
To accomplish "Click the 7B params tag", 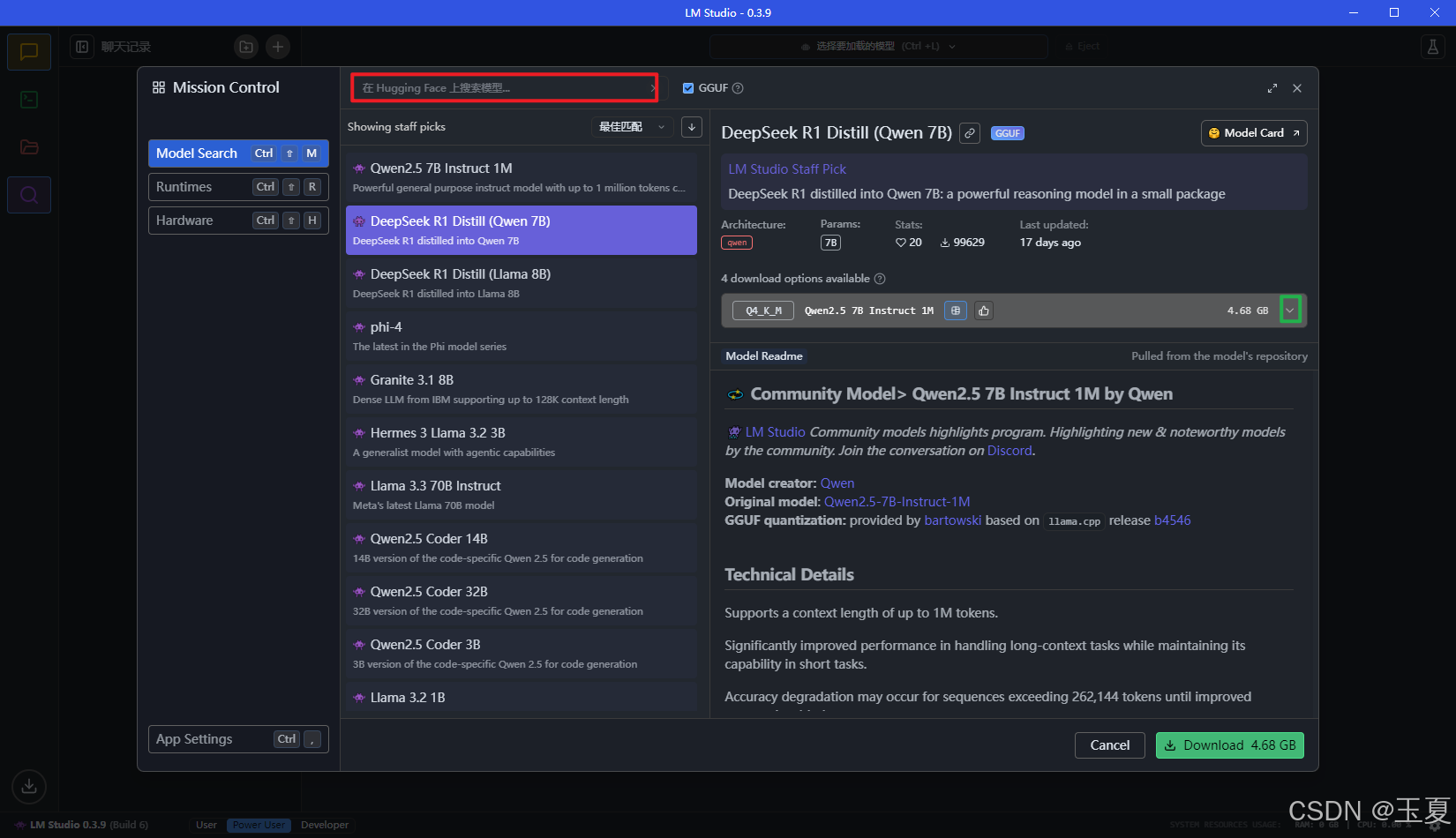I will coord(830,243).
